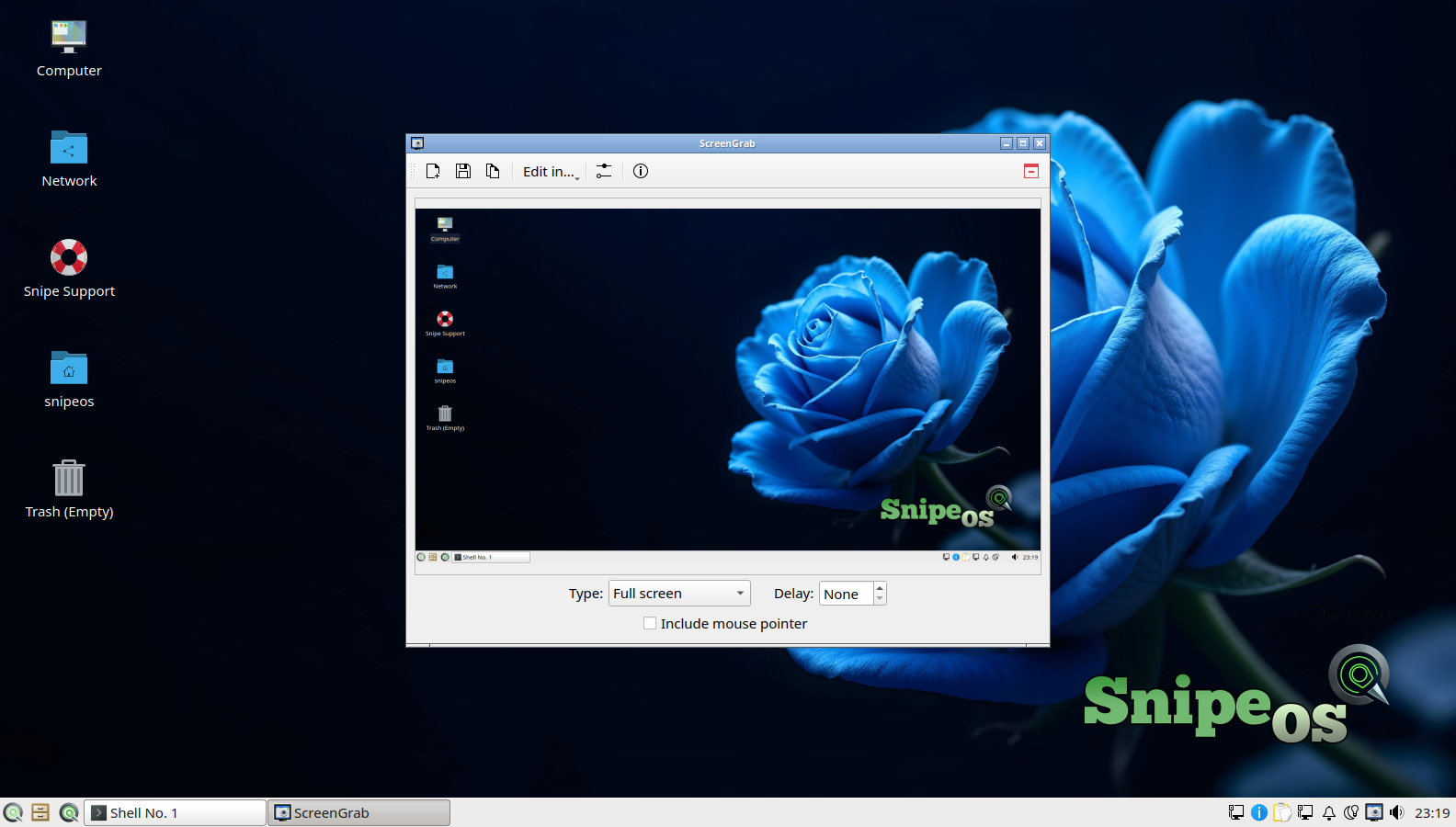Show ScreenGrab info with the circled i icon
1456x827 pixels.
(641, 171)
